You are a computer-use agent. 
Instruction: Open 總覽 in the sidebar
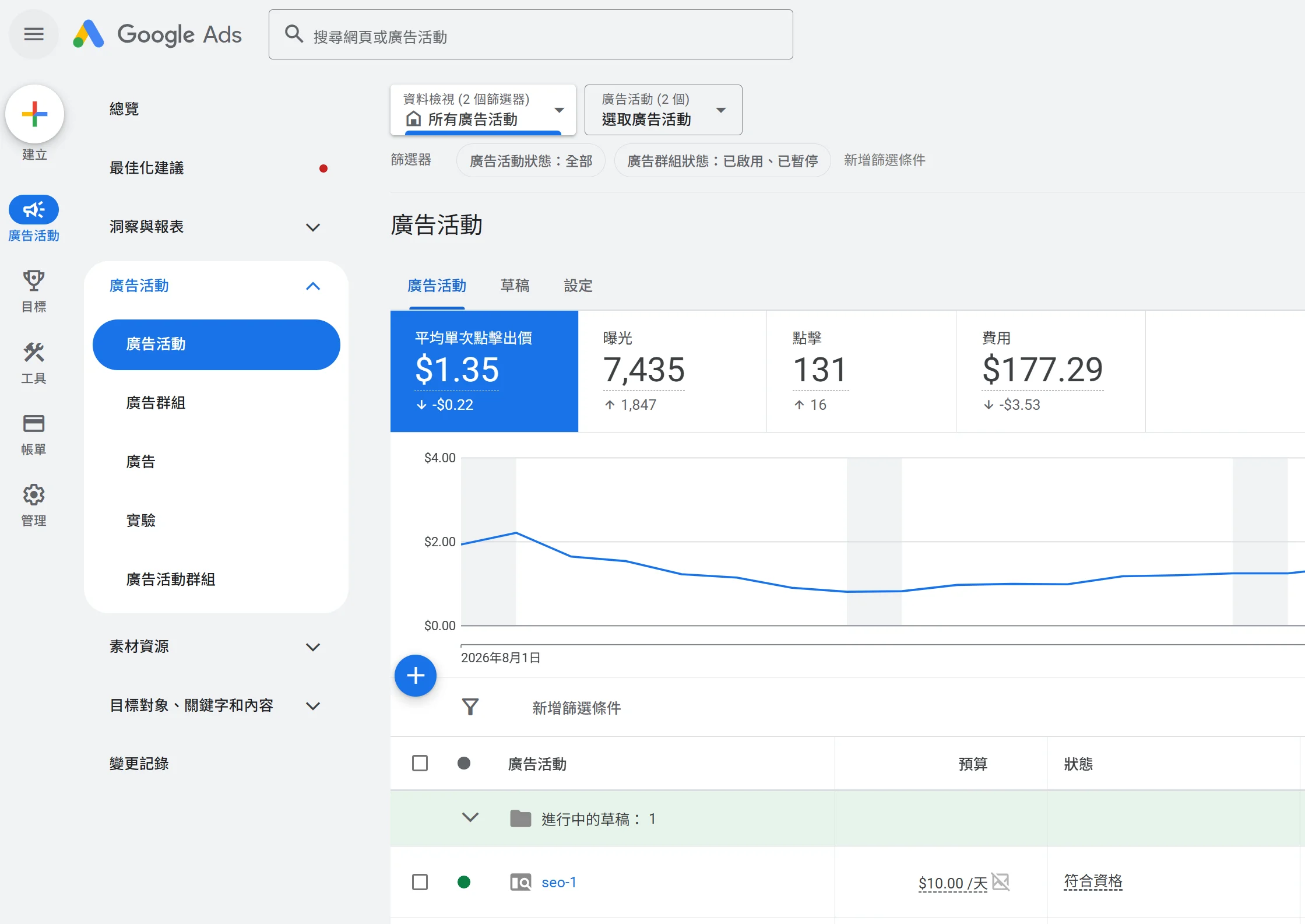point(124,109)
